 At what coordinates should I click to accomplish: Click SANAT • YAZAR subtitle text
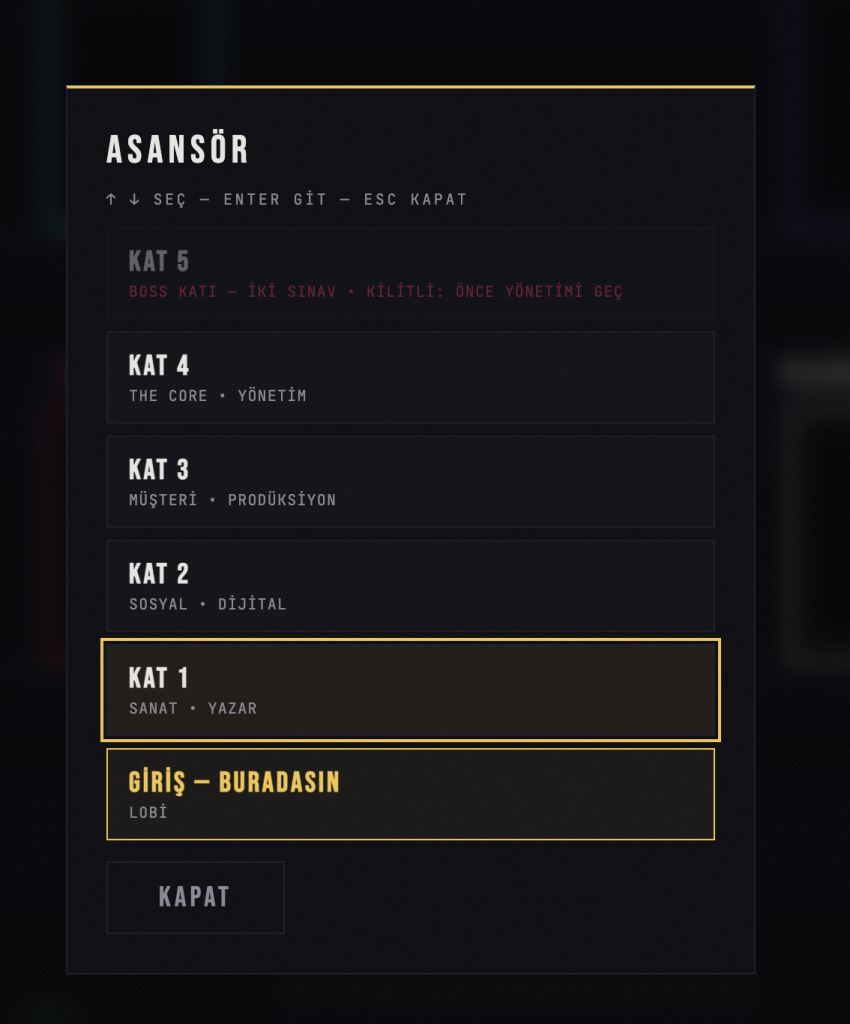[193, 709]
